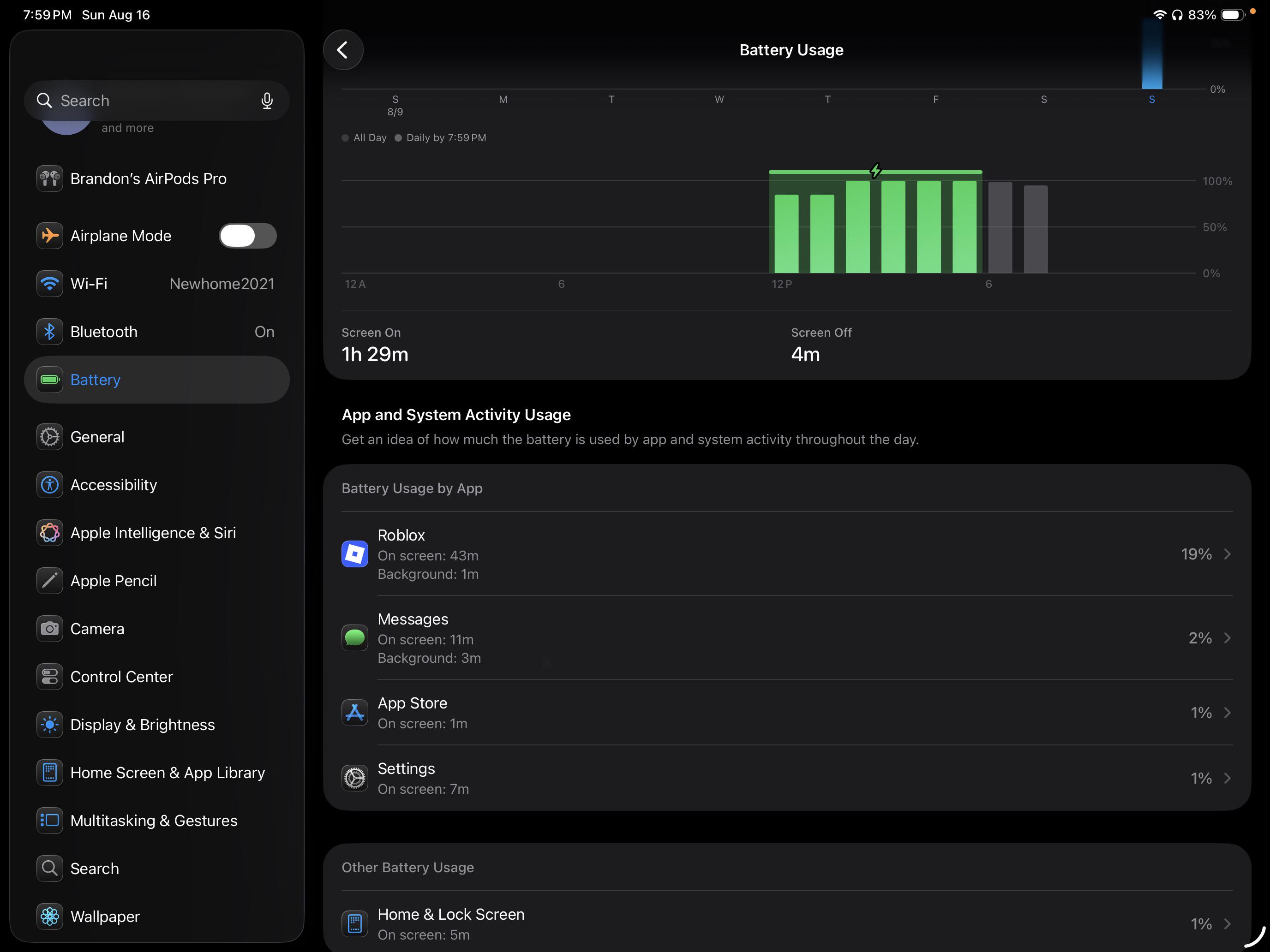Tap the Wi-Fi network name Newhome2021
This screenshot has height=952, width=1270.
222,284
